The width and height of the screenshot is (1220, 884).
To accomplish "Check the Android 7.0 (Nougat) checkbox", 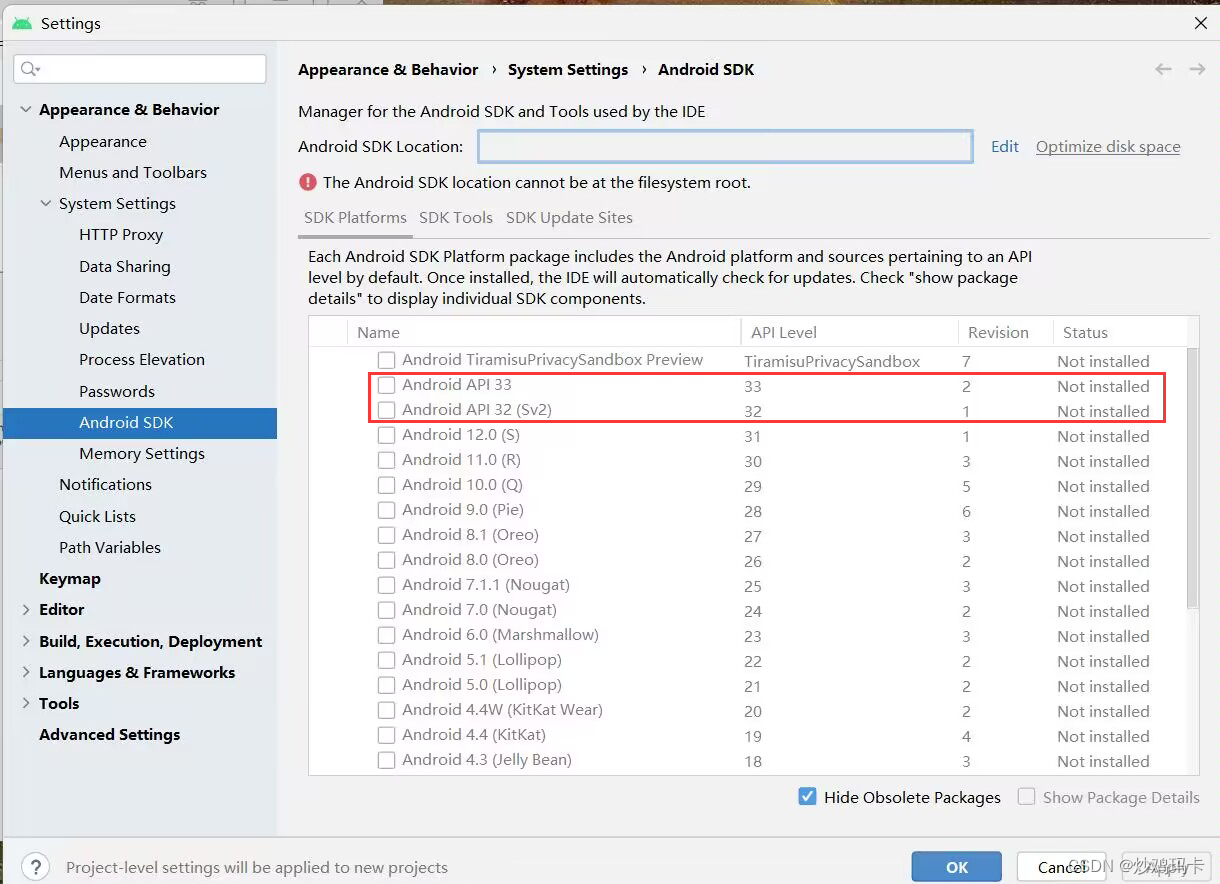I will pyautogui.click(x=386, y=610).
